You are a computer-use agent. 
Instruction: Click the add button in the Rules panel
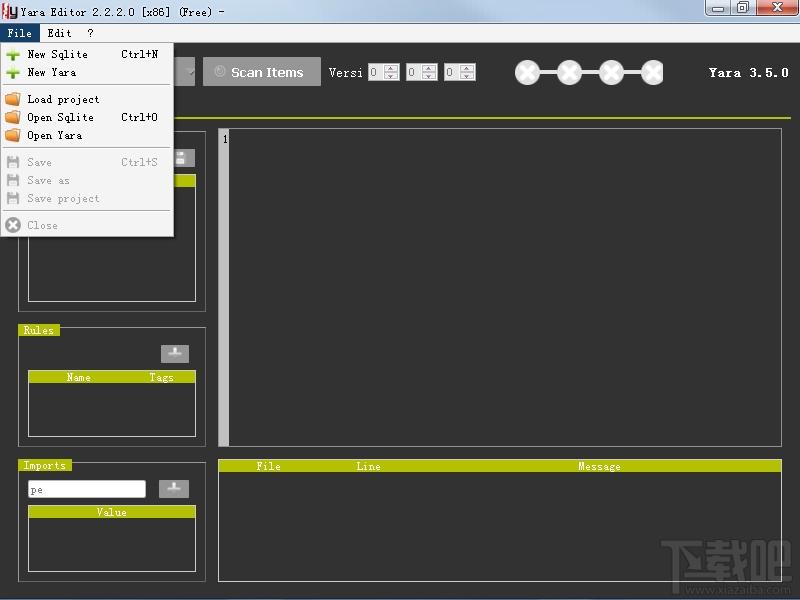[175, 354]
